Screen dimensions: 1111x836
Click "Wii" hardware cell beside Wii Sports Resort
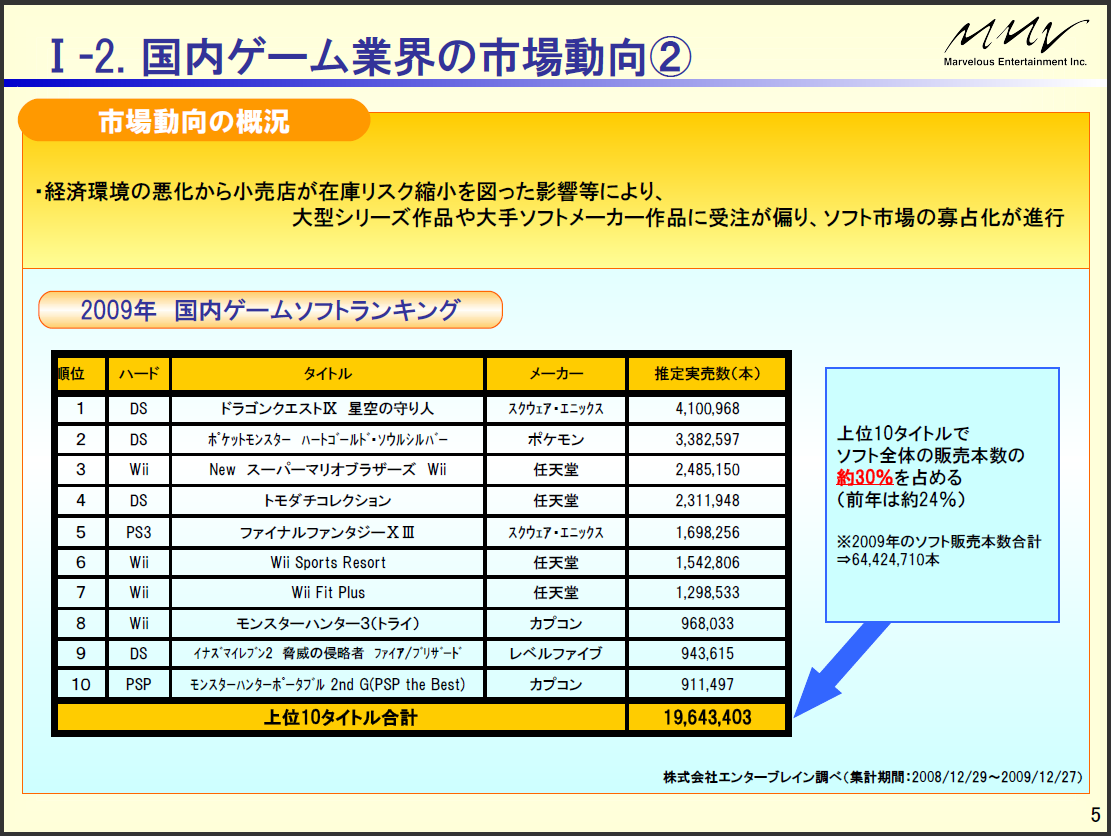pos(139,563)
